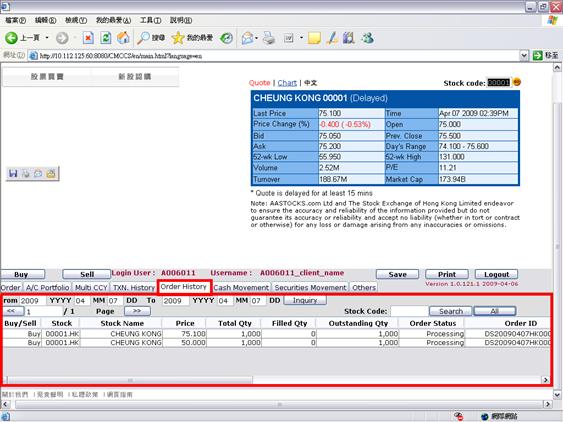563x422 pixels.
Task: Click the order table's horizontal scrollbar right arrow
Action: coord(545,380)
